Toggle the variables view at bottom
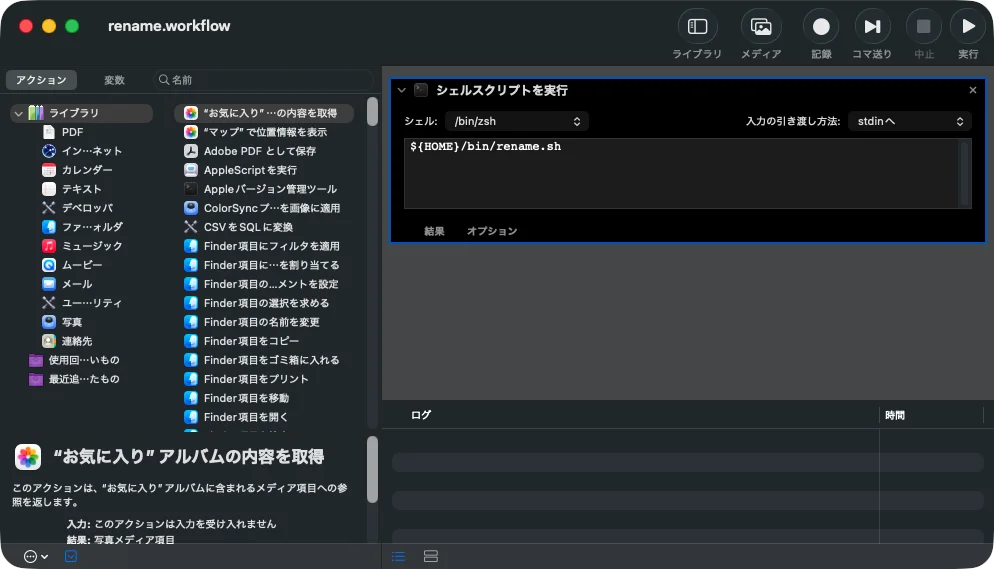 pyautogui.click(x=431, y=556)
